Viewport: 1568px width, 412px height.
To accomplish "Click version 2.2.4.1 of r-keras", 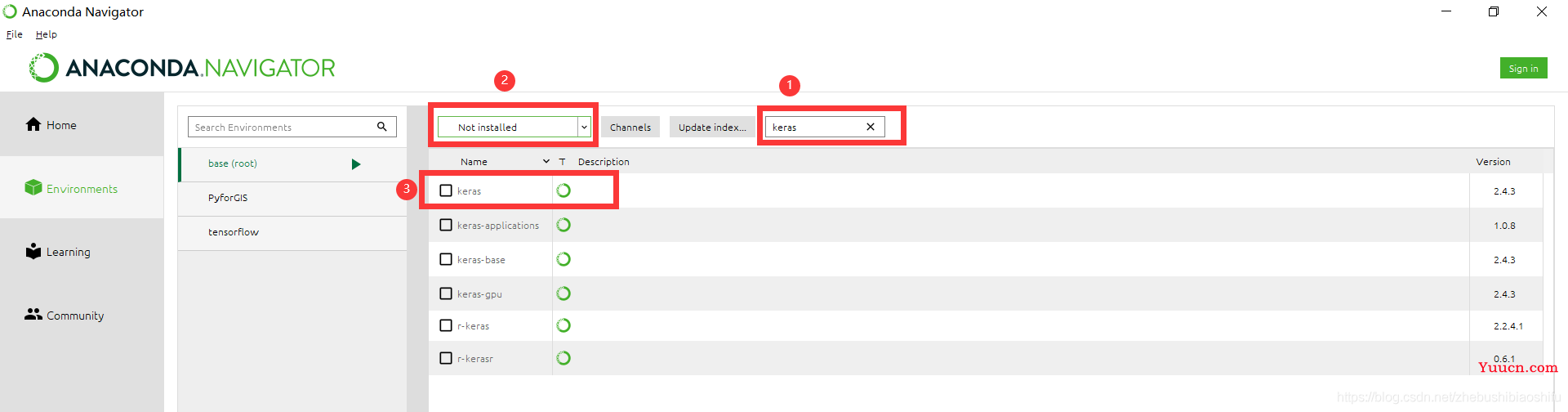I will [x=1508, y=326].
